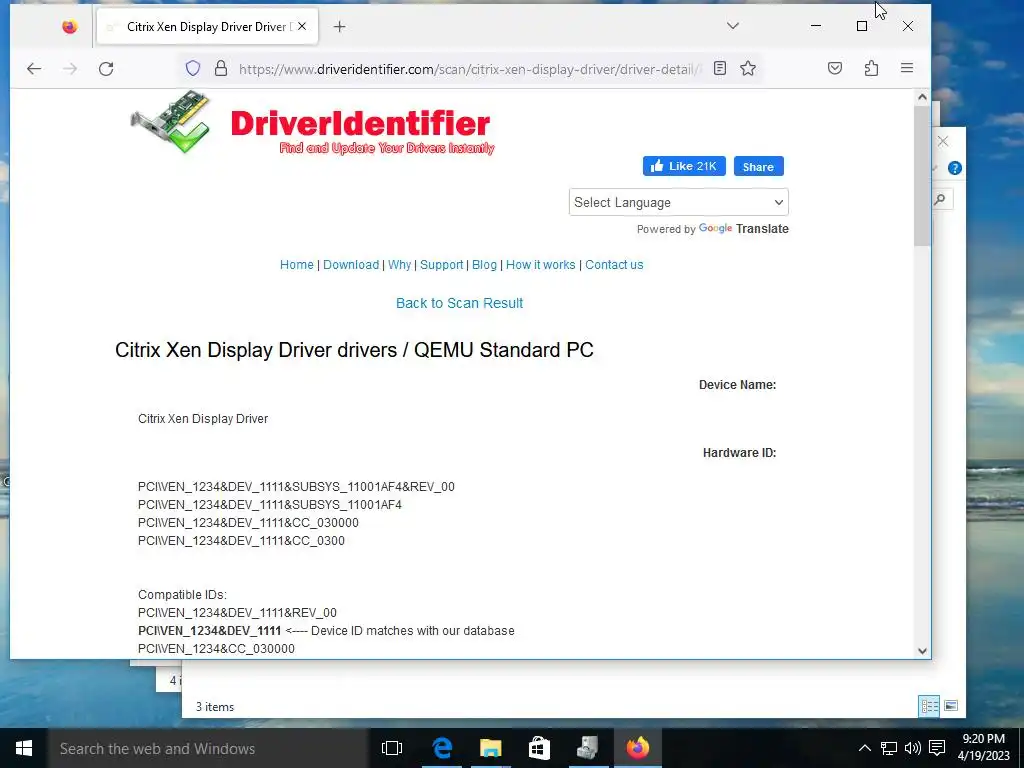1024x768 pixels.
Task: Launch Microsoft Edge from the taskbar
Action: (x=442, y=748)
